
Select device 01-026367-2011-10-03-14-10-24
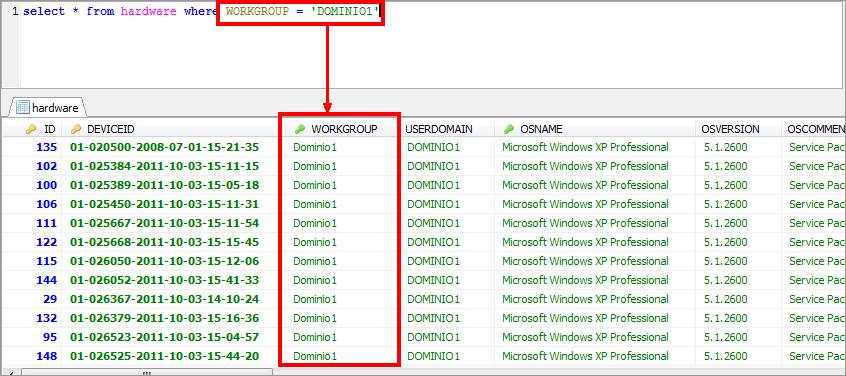[x=165, y=299]
